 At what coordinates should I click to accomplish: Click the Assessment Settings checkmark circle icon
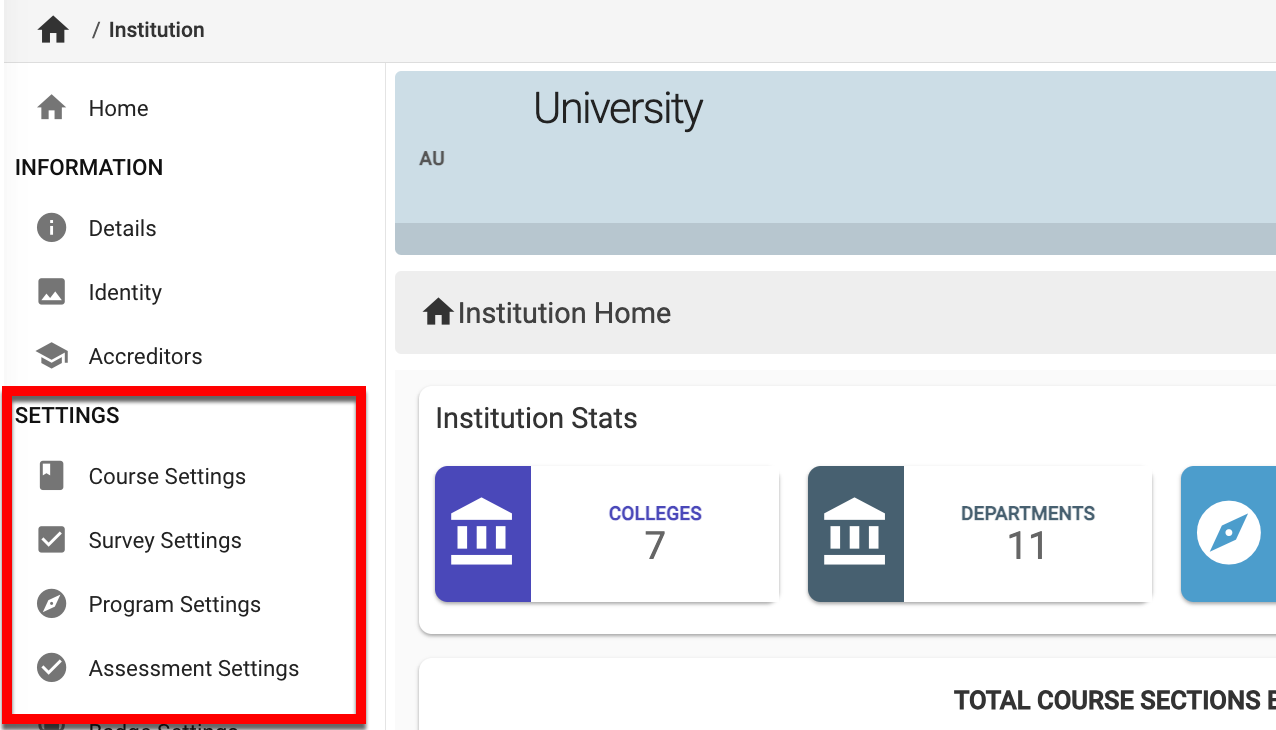tap(51, 668)
